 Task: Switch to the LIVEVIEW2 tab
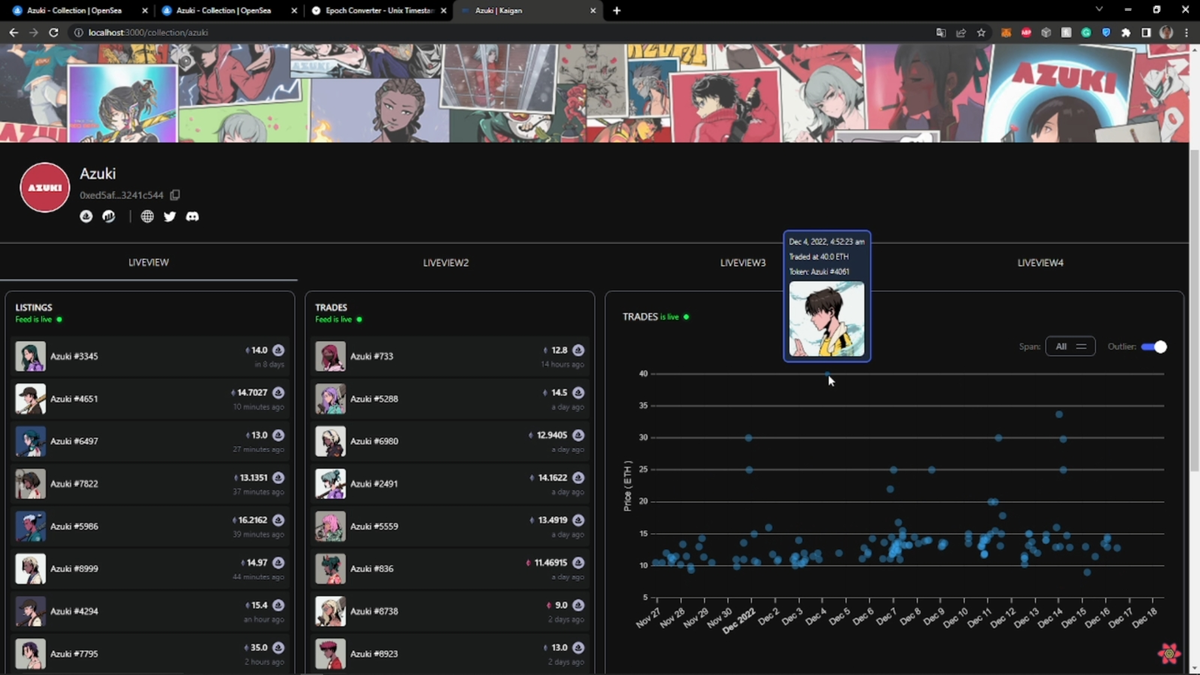tap(446, 263)
